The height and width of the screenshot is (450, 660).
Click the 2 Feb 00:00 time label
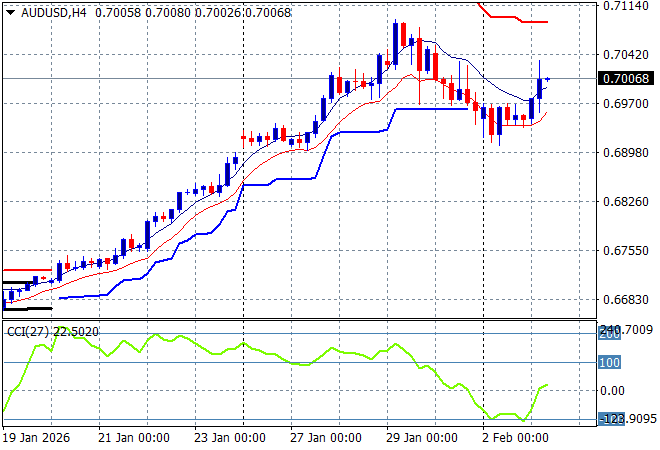tap(515, 438)
